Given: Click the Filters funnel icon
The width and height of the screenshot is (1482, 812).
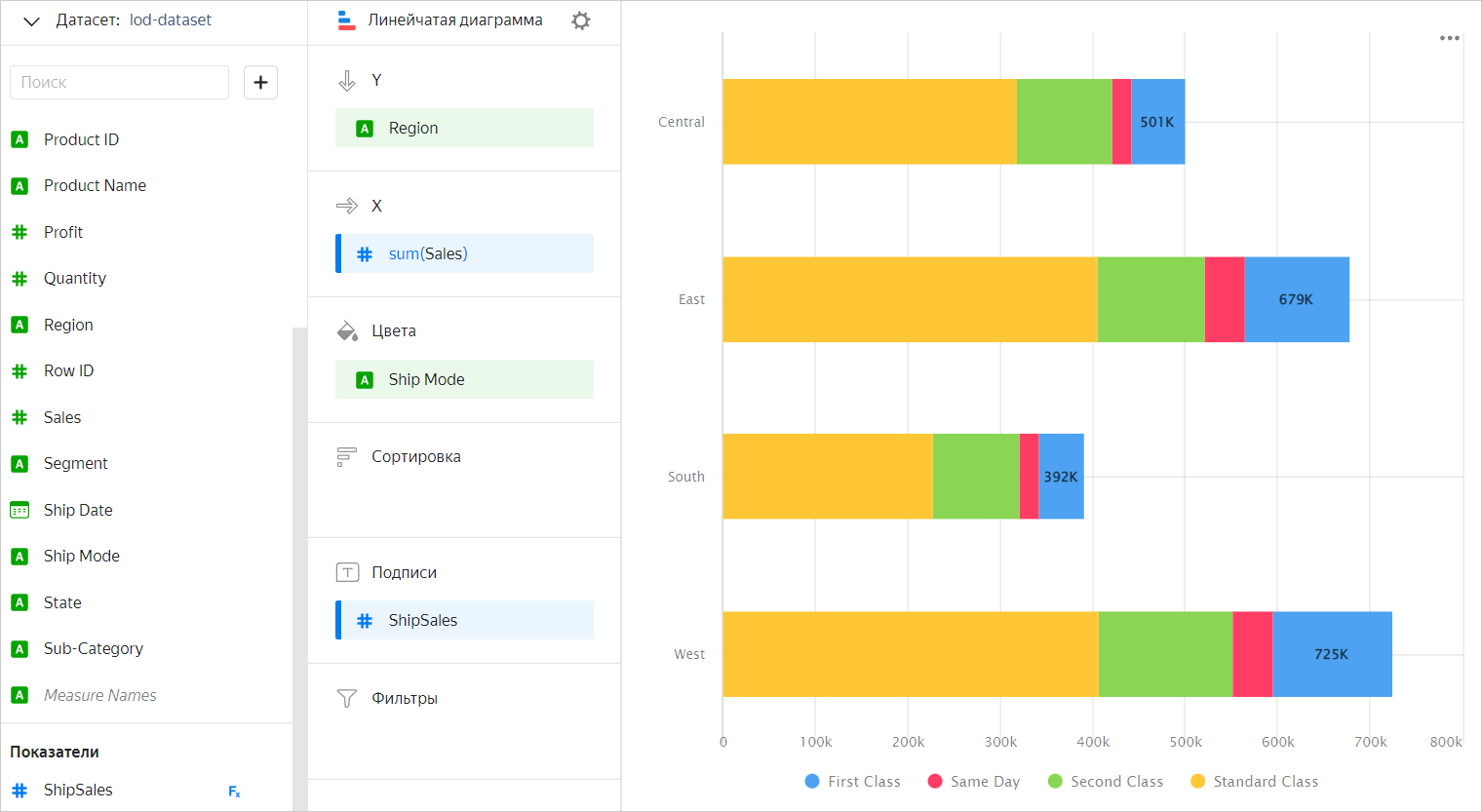Looking at the screenshot, I should (x=347, y=699).
